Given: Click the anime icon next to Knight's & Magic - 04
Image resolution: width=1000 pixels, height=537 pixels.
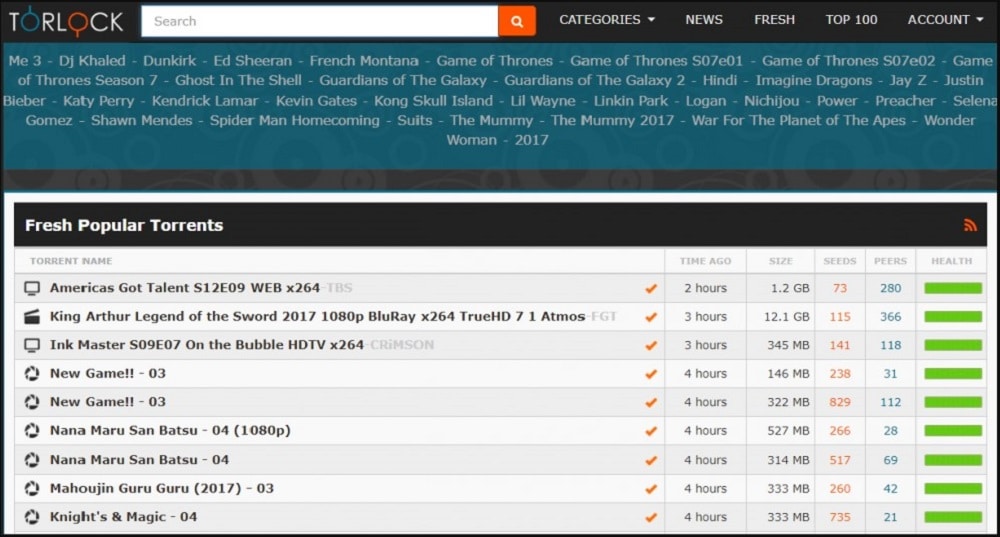Looking at the screenshot, I should tap(32, 517).
